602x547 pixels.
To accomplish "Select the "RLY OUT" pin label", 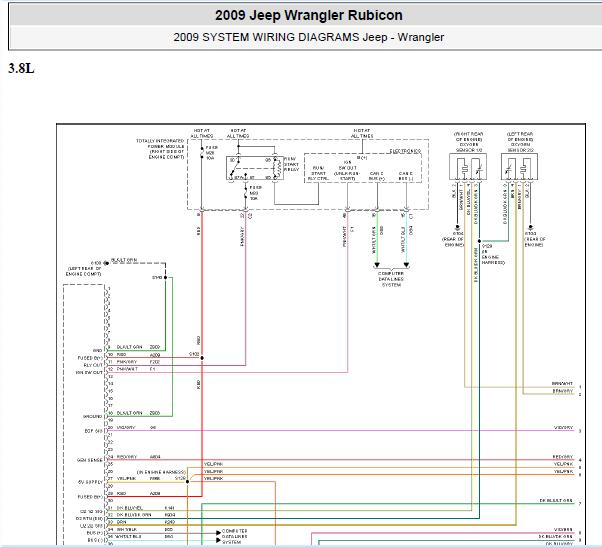I will pos(93,365).
